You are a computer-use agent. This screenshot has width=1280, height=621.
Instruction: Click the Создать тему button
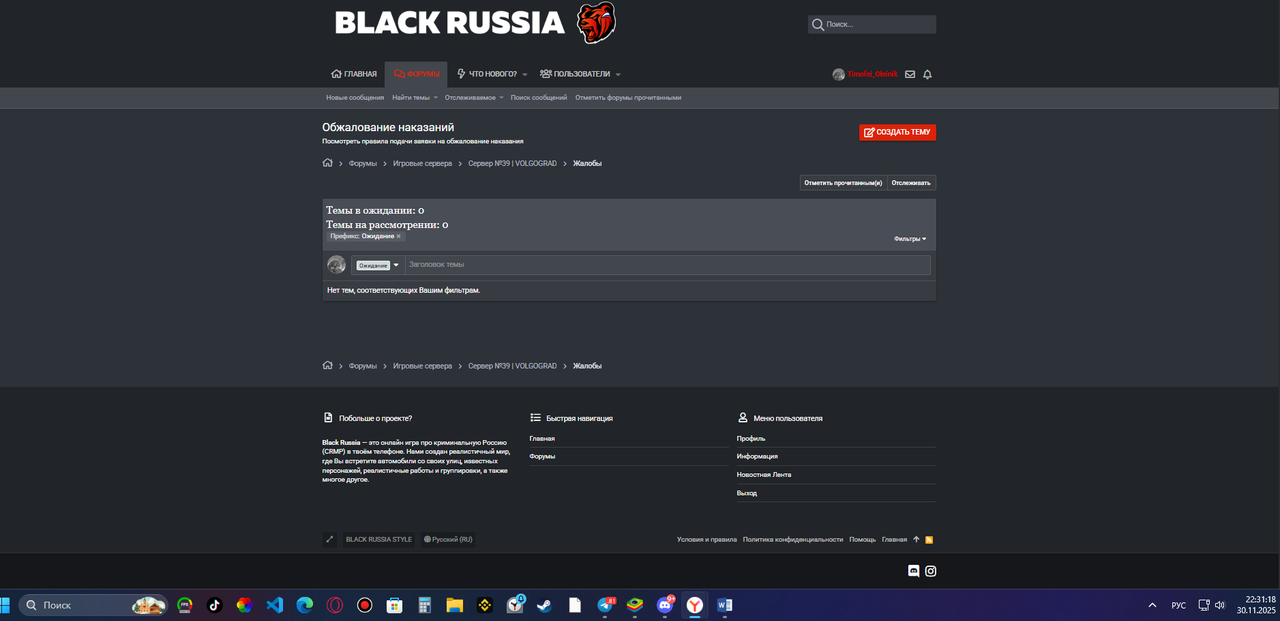coord(897,132)
